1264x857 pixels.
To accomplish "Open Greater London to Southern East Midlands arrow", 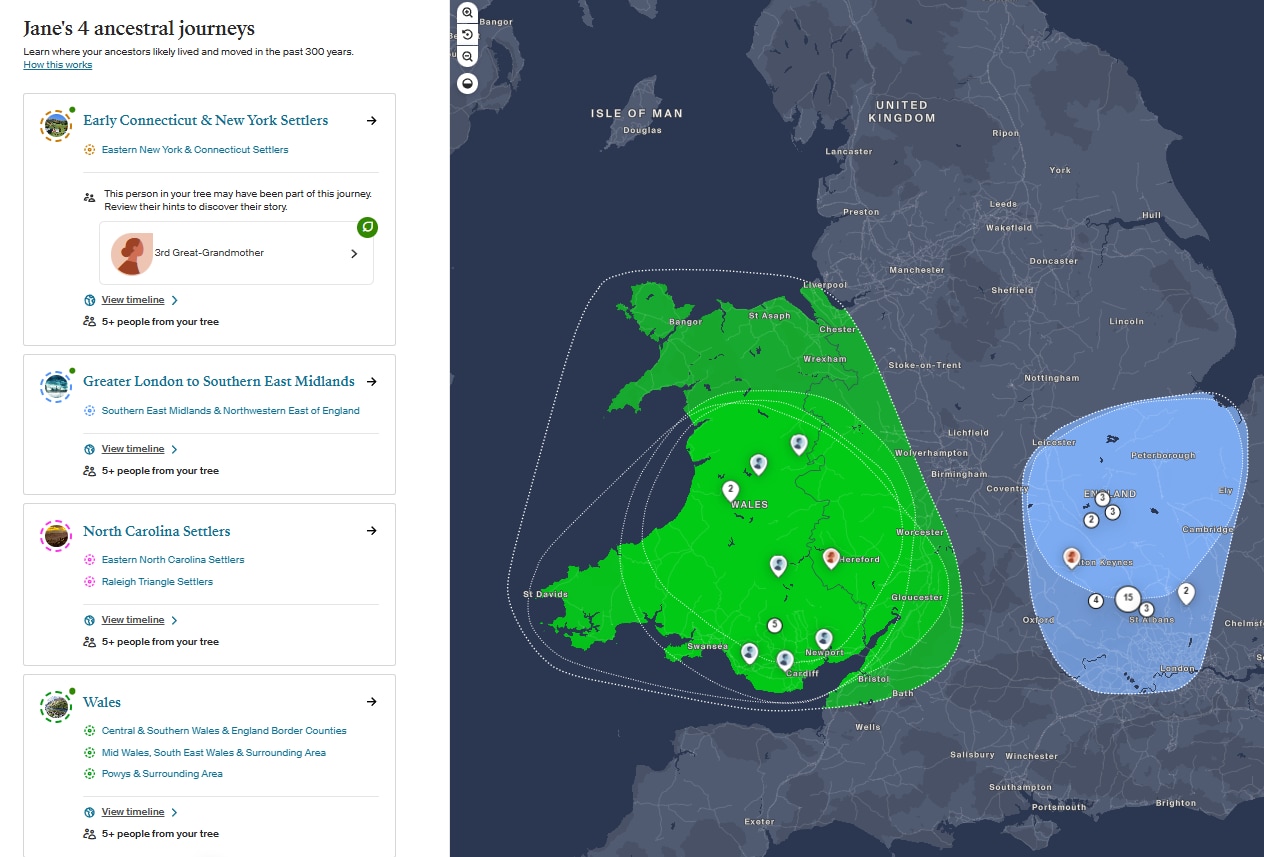I will [372, 381].
